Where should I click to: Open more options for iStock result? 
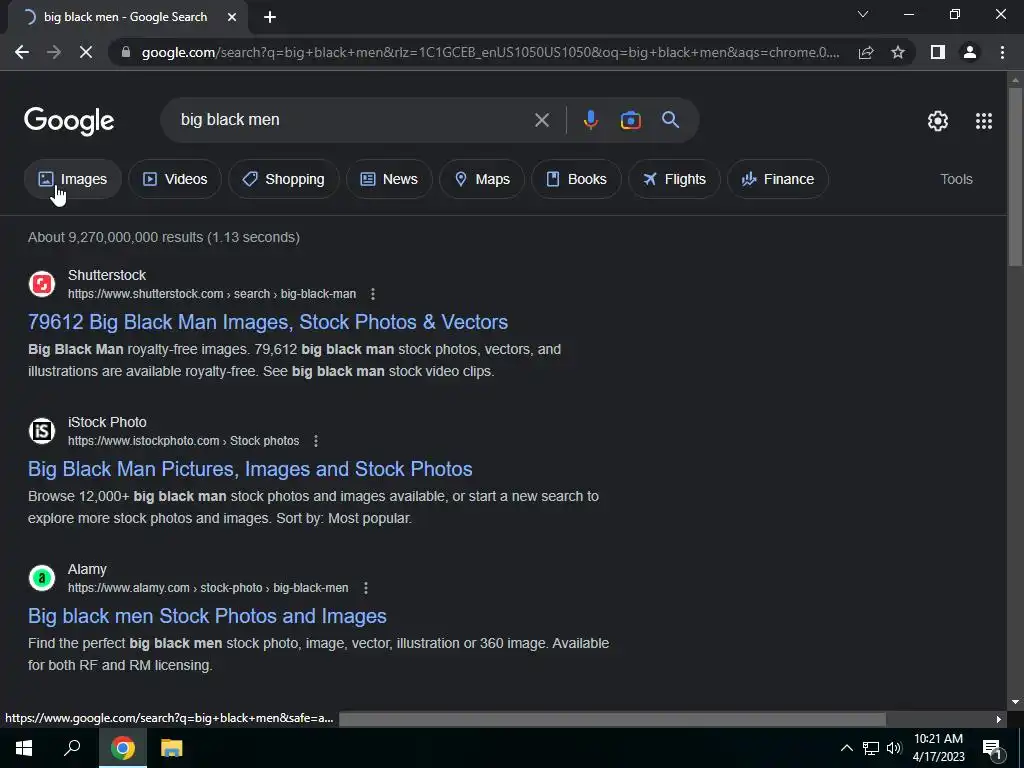tap(316, 441)
